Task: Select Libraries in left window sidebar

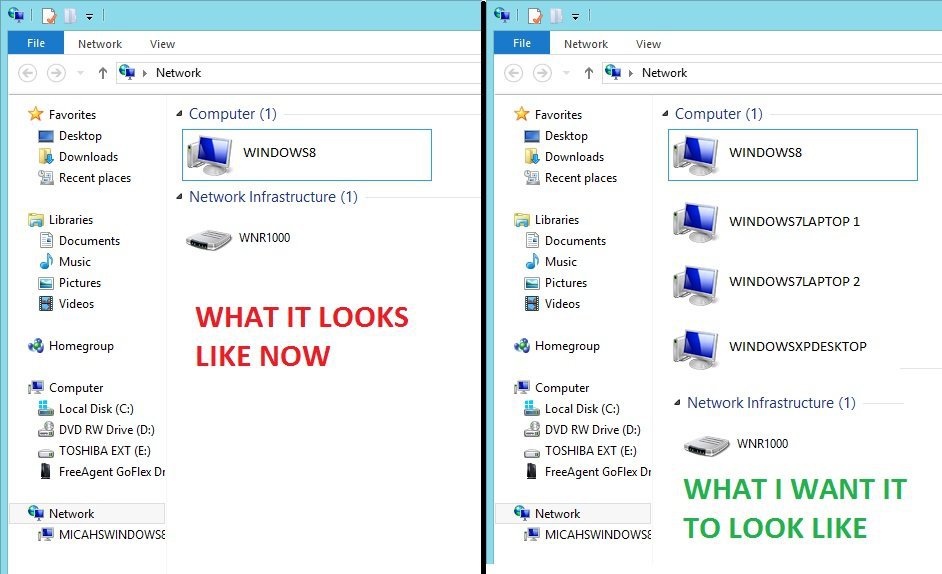Action: pyautogui.click(x=61, y=220)
